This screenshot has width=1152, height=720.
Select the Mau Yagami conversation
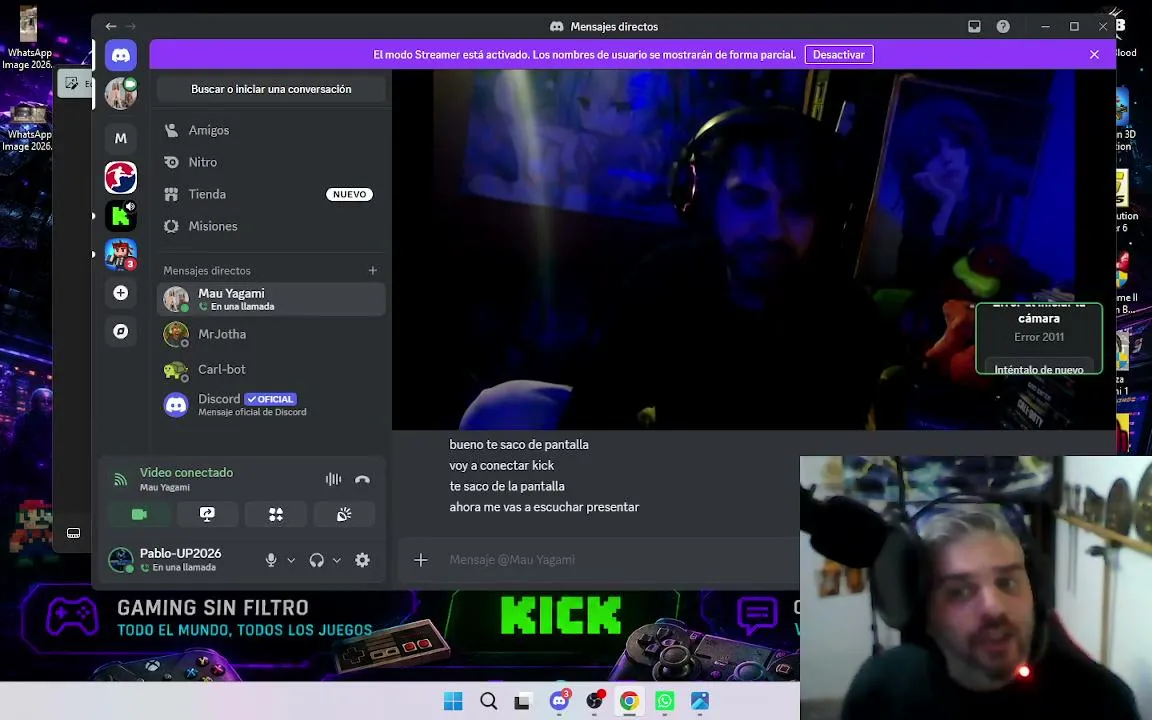271,299
